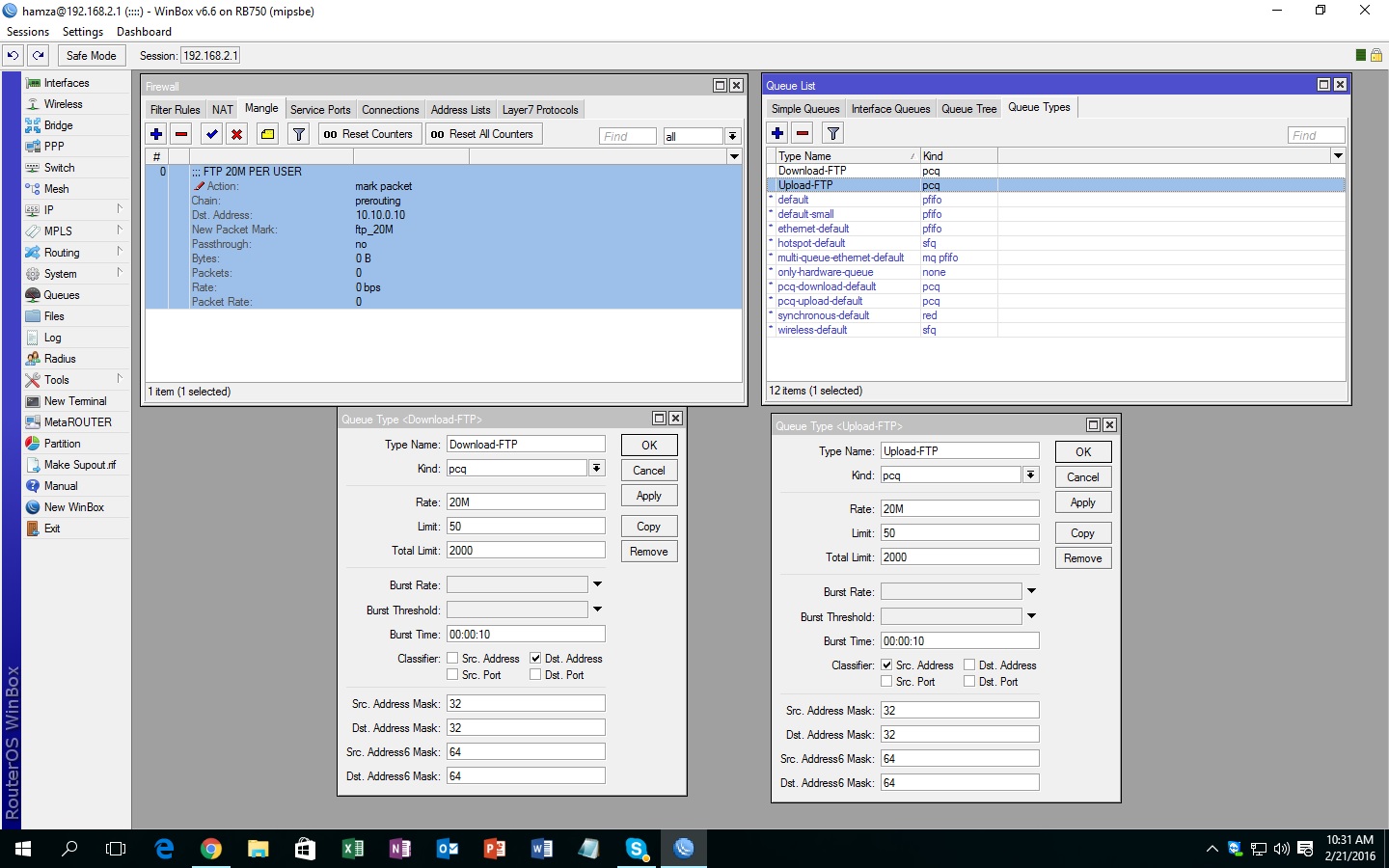This screenshot has width=1389, height=868.
Task: Open the NAT tab in the Firewall window
Action: (222, 109)
